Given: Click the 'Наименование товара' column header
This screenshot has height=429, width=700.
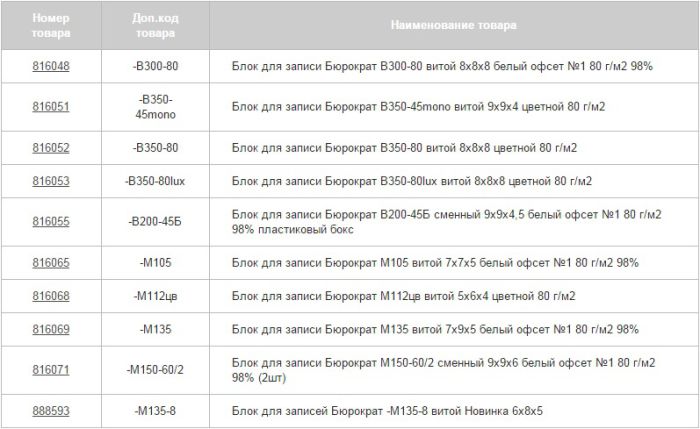Looking at the screenshot, I should coord(454,25).
